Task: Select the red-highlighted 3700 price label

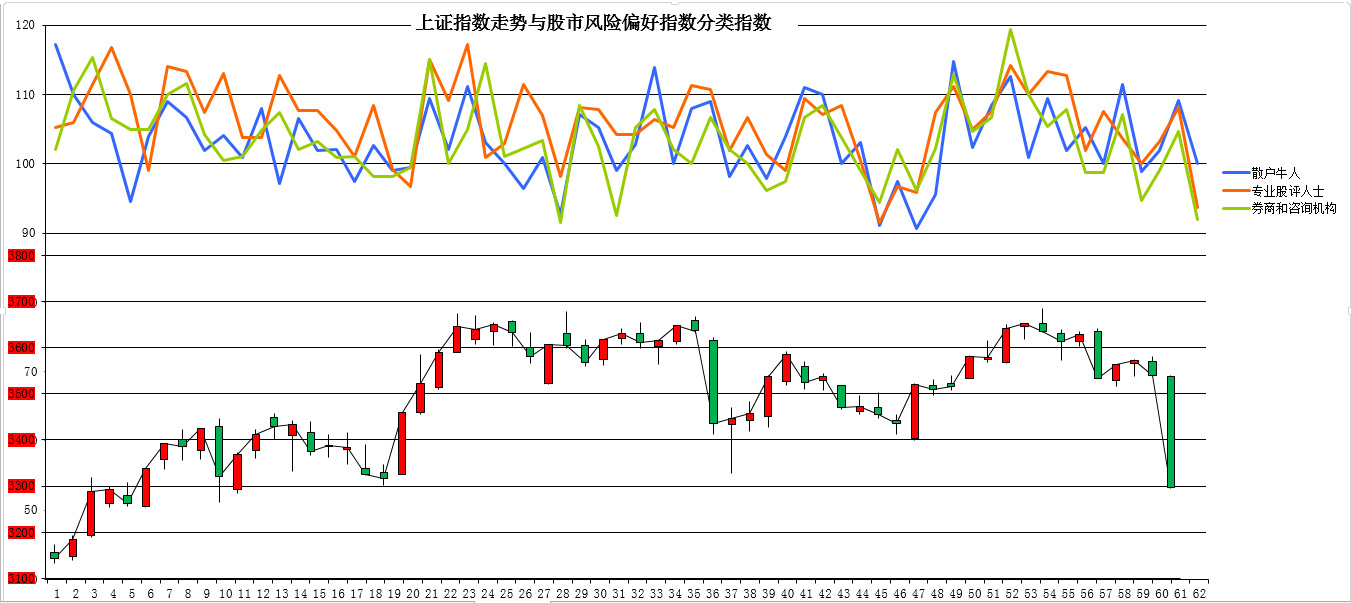Action: (x=21, y=302)
